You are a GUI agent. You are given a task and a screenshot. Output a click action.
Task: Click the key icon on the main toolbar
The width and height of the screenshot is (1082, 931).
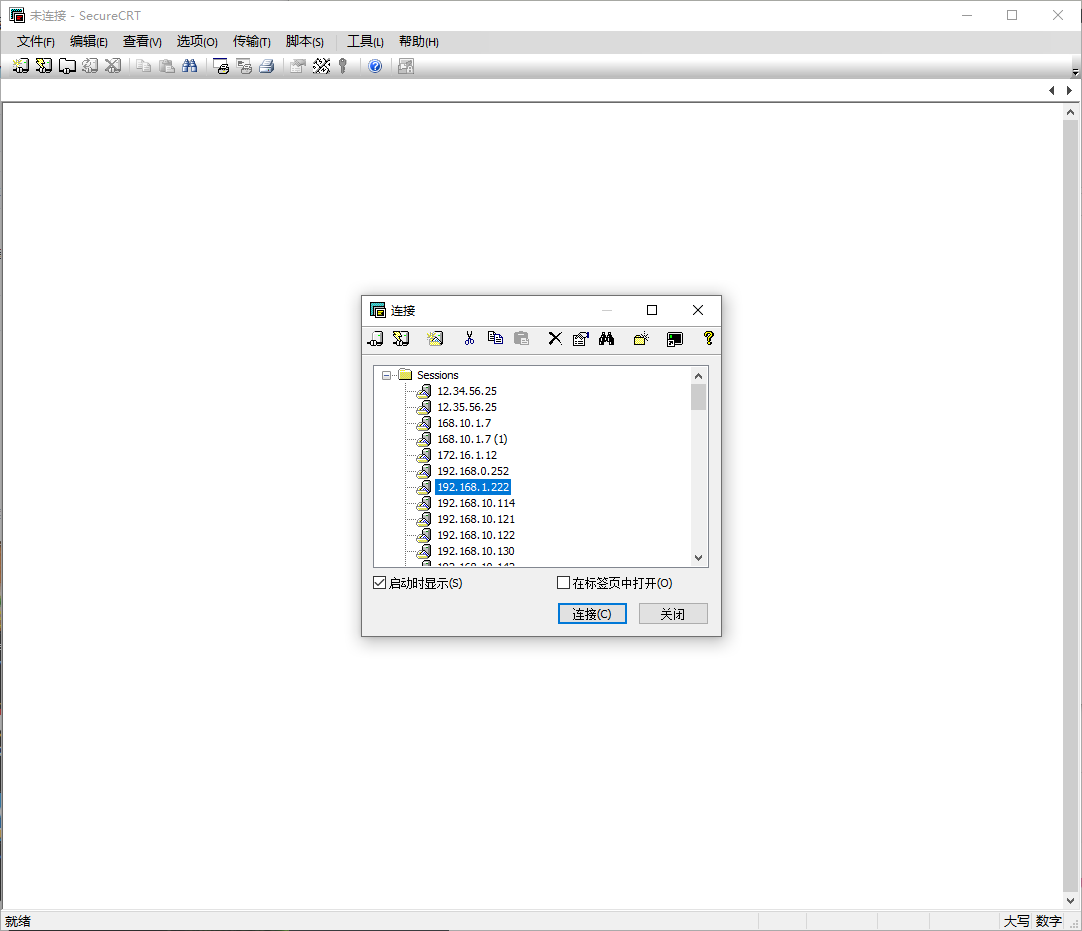pyautogui.click(x=343, y=66)
